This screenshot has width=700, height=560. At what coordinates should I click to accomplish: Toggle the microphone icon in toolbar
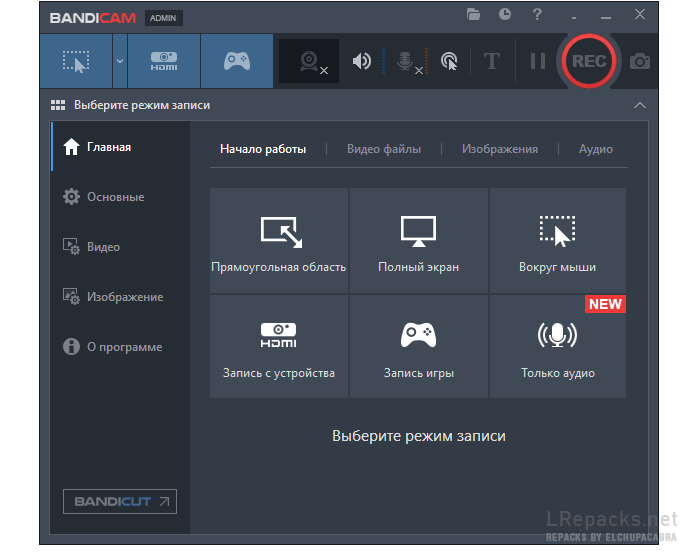tap(409, 62)
